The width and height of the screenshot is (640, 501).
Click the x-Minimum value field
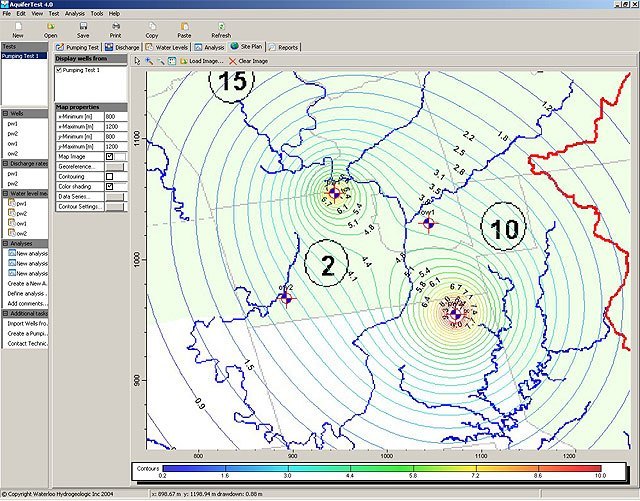click(116, 116)
